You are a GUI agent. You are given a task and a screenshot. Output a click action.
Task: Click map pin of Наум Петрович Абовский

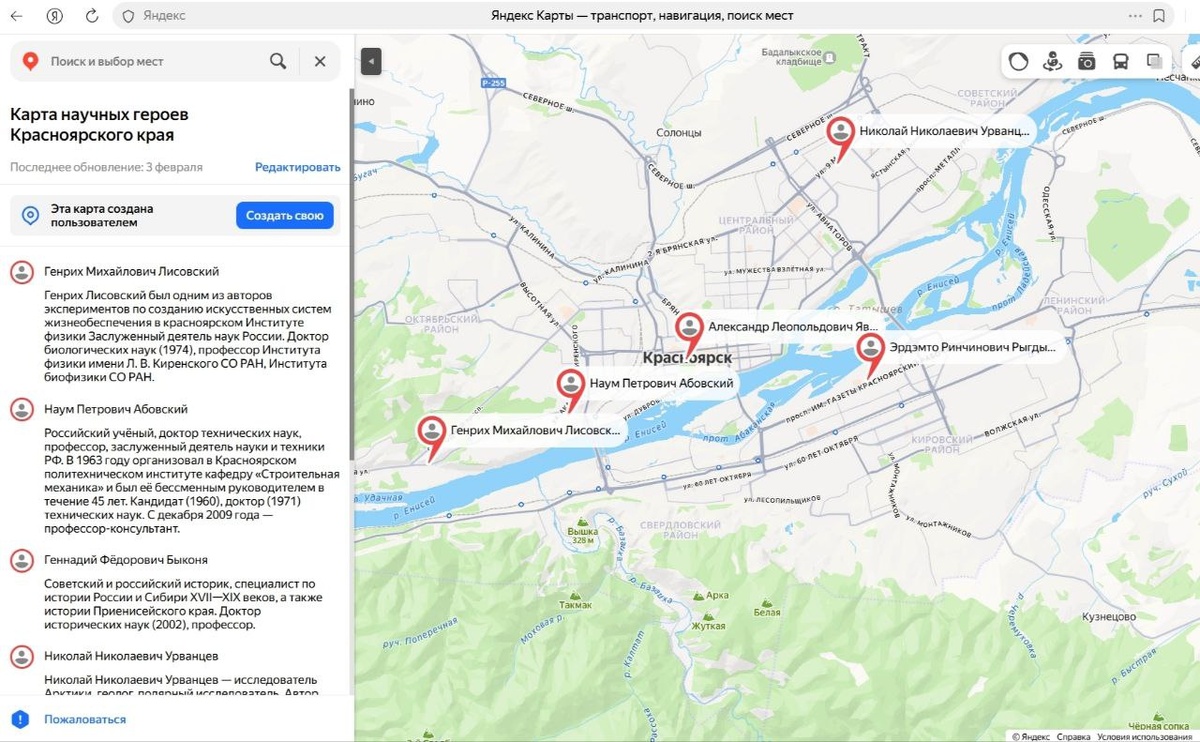(x=570, y=386)
